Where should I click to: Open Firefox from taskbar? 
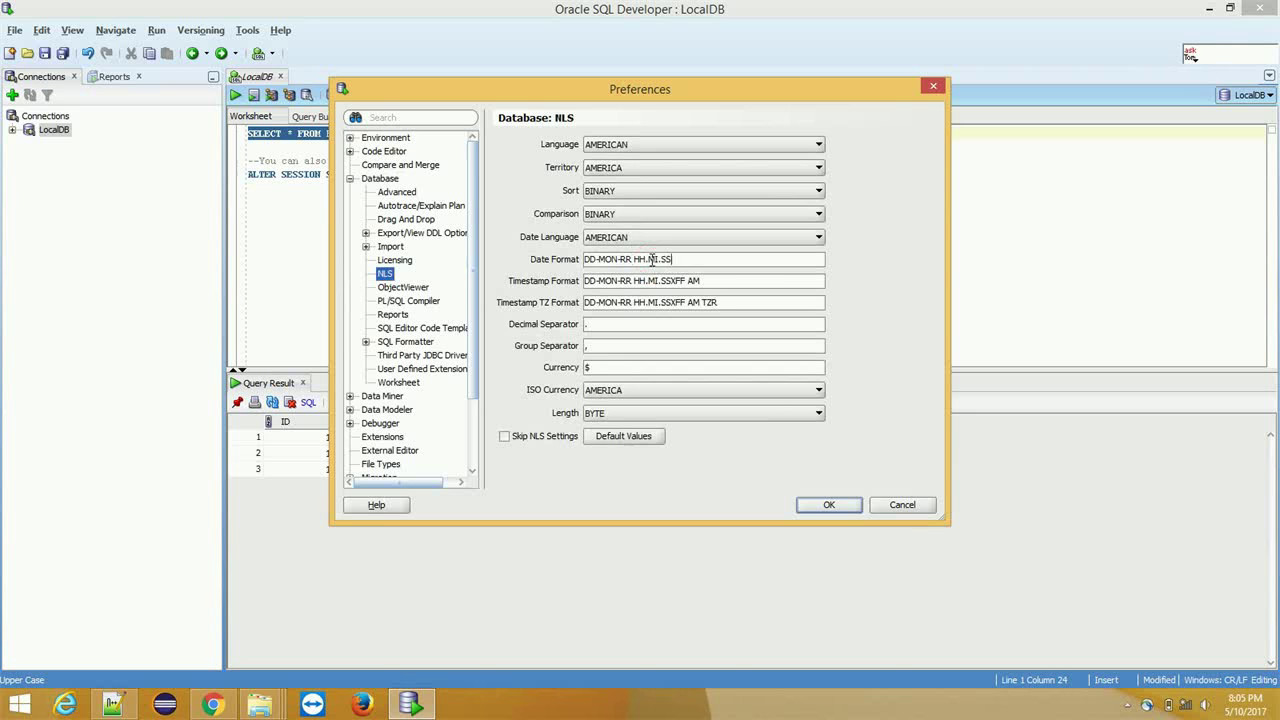(x=362, y=704)
